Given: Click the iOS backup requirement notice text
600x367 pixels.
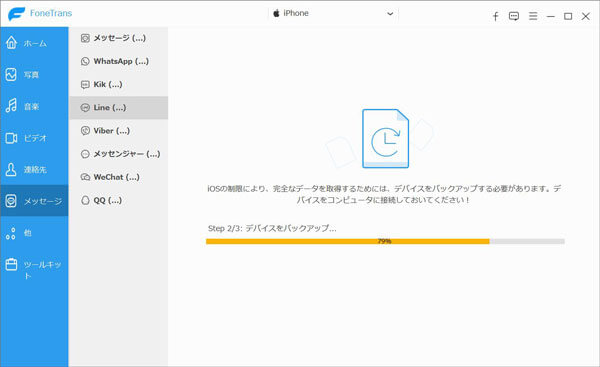Looking at the screenshot, I should 384,194.
